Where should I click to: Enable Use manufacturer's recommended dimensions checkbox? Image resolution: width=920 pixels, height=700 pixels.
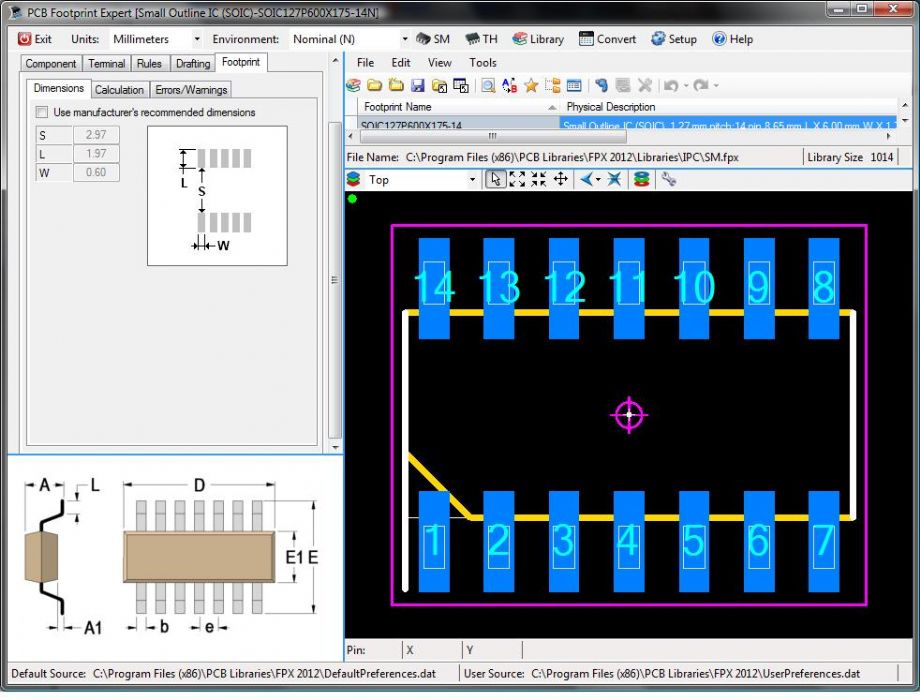pyautogui.click(x=42, y=112)
